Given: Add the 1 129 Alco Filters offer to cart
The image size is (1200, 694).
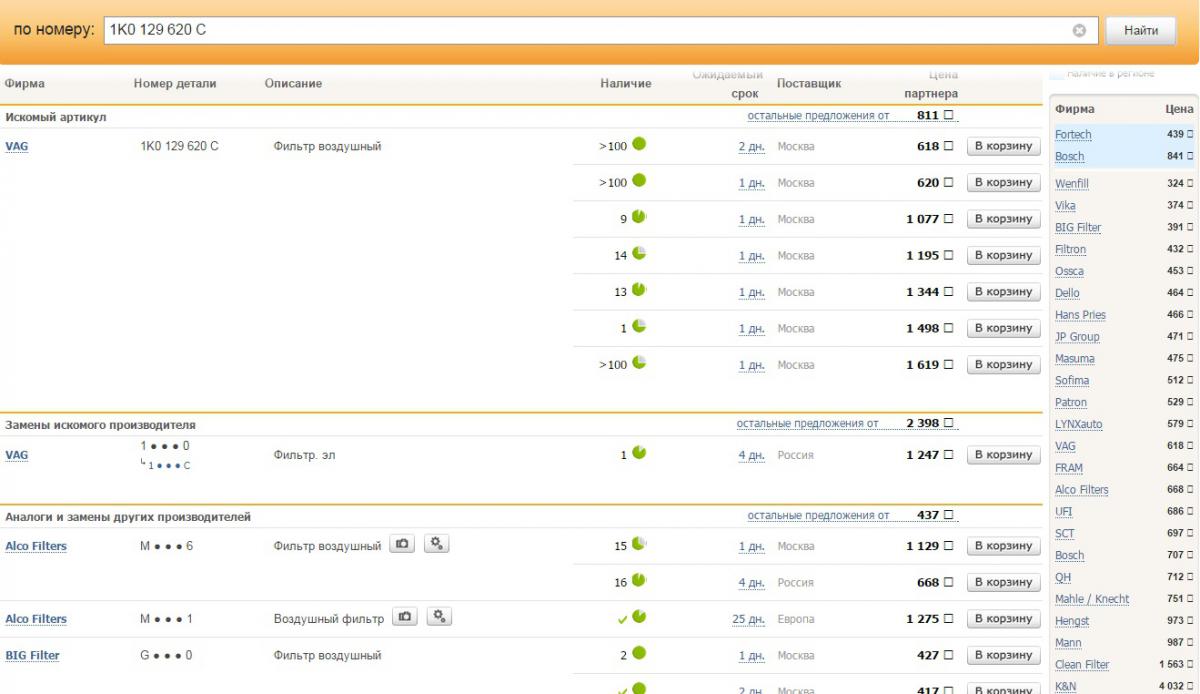Looking at the screenshot, I should (x=1003, y=546).
